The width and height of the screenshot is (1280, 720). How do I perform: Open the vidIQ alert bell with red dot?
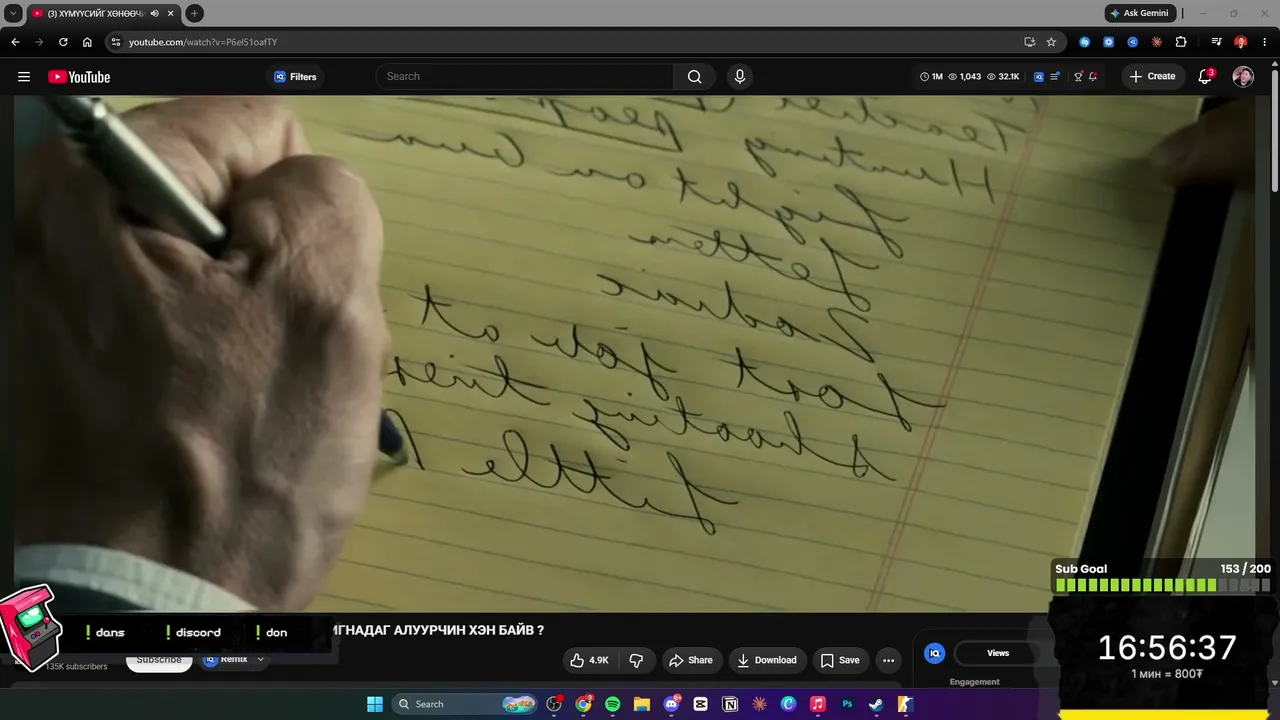click(x=1093, y=77)
